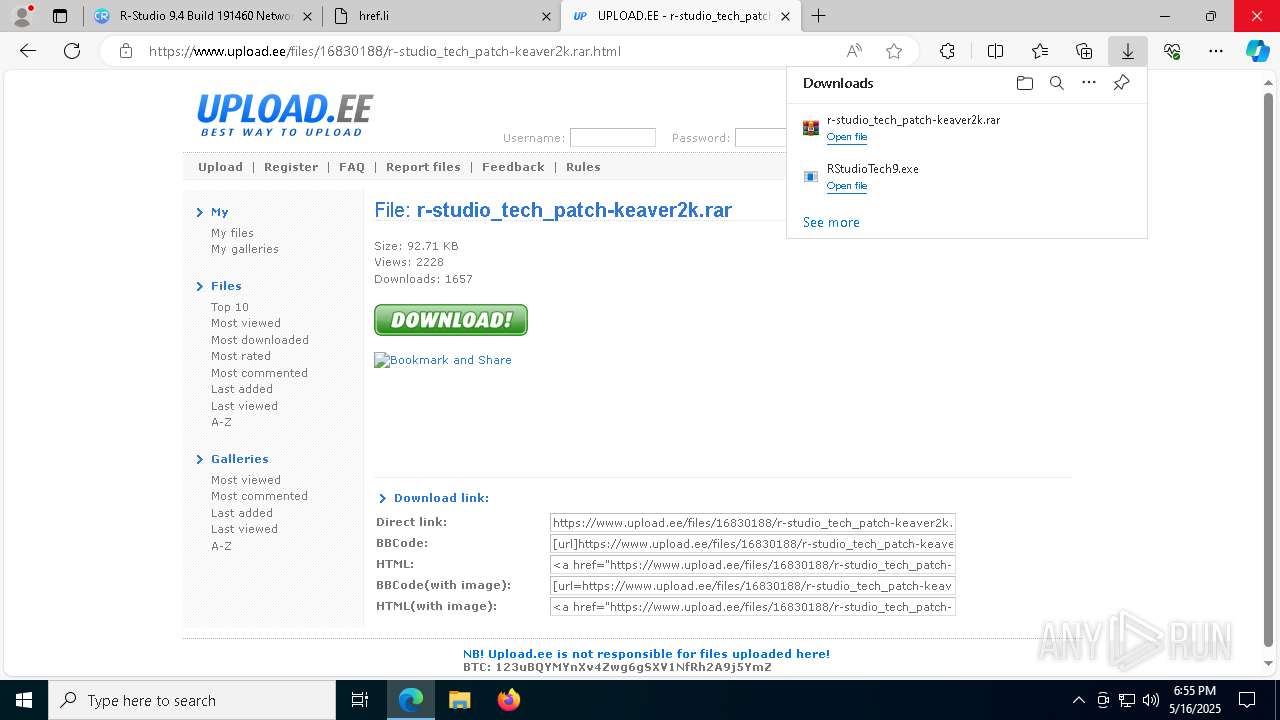Open Split screen icon
Image resolution: width=1280 pixels, height=720 pixels.
click(x=995, y=51)
